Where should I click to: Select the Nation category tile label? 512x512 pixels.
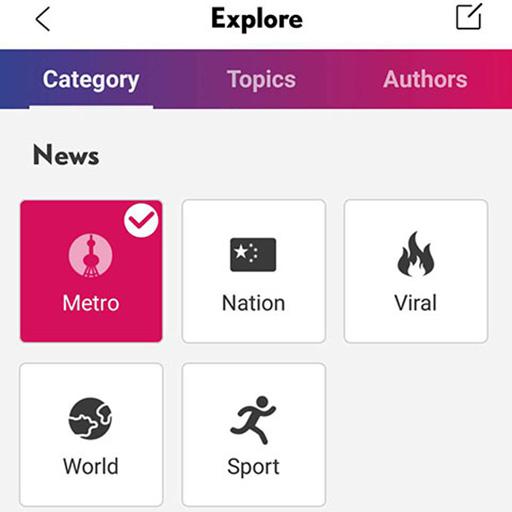tap(253, 303)
